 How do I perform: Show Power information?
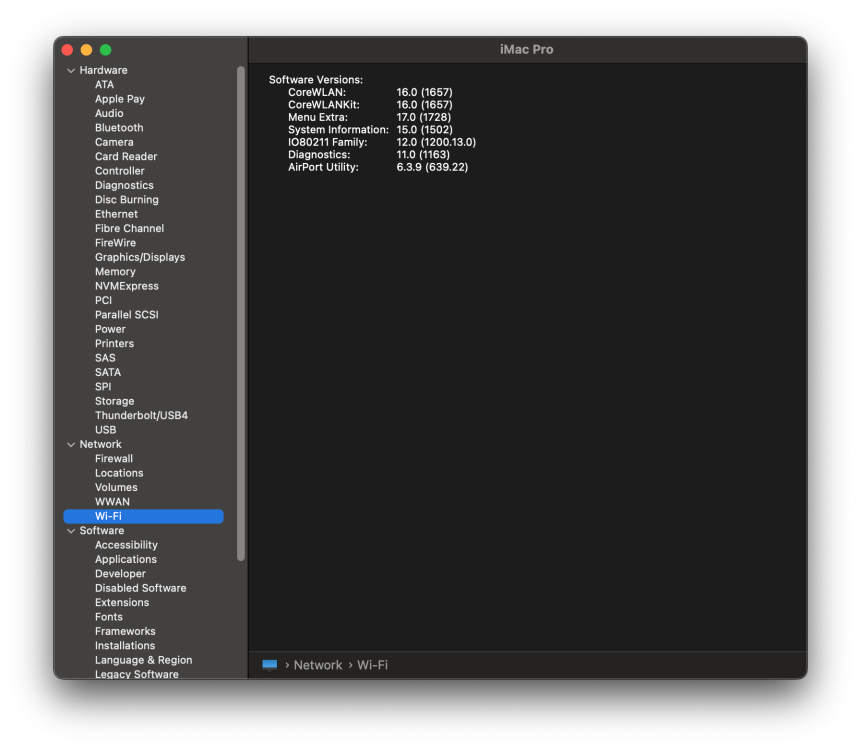point(110,329)
